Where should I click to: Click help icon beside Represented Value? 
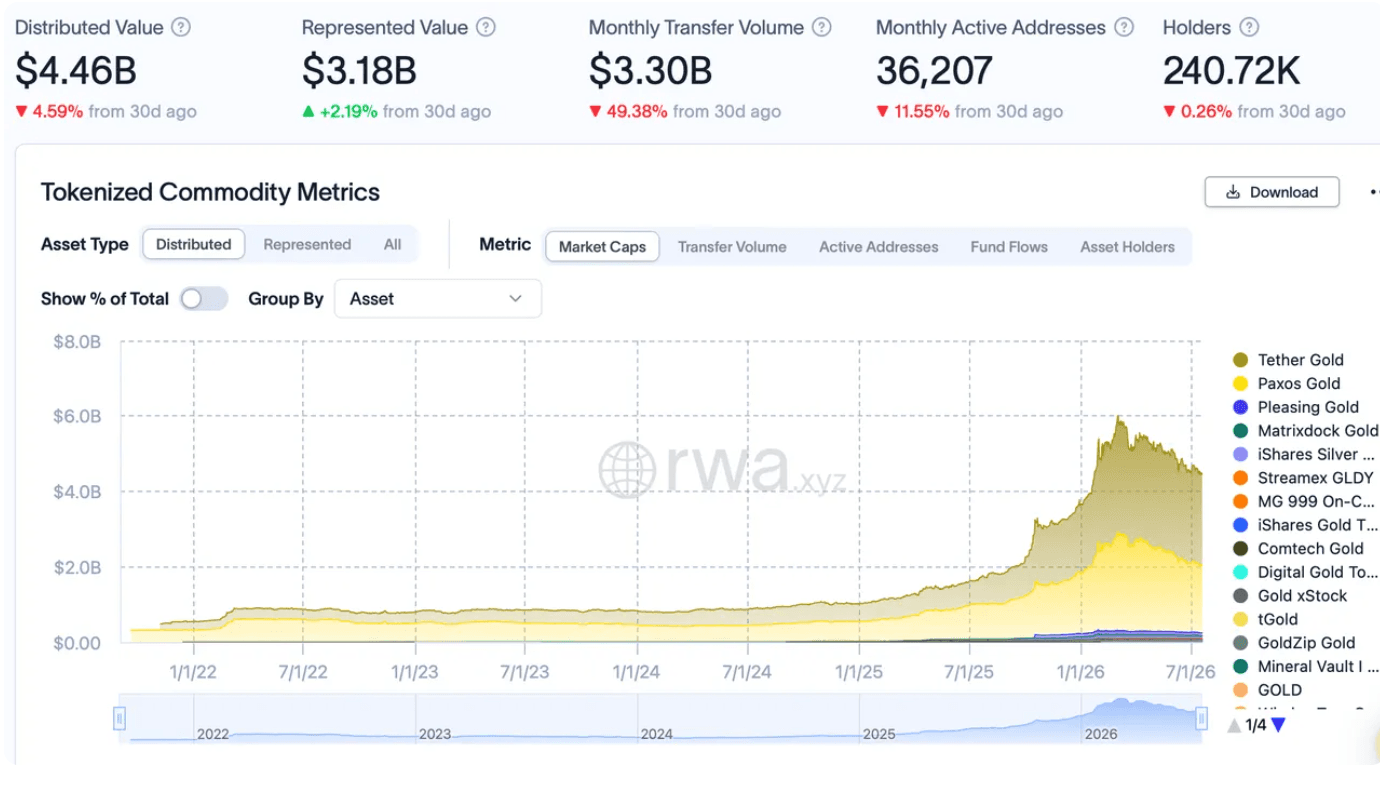click(486, 28)
